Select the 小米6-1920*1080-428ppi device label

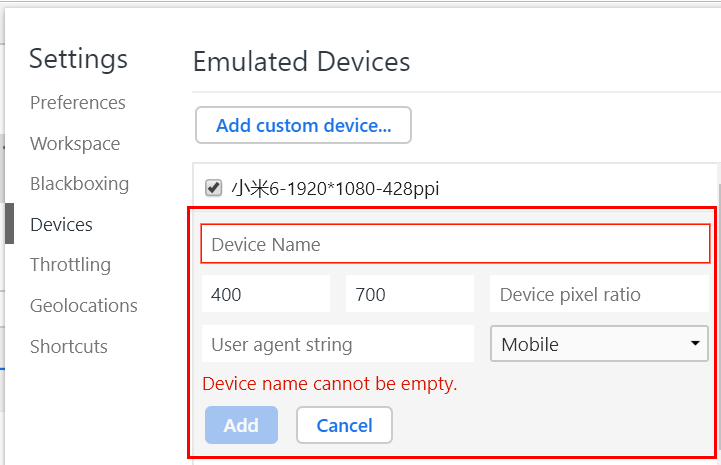(x=335, y=189)
